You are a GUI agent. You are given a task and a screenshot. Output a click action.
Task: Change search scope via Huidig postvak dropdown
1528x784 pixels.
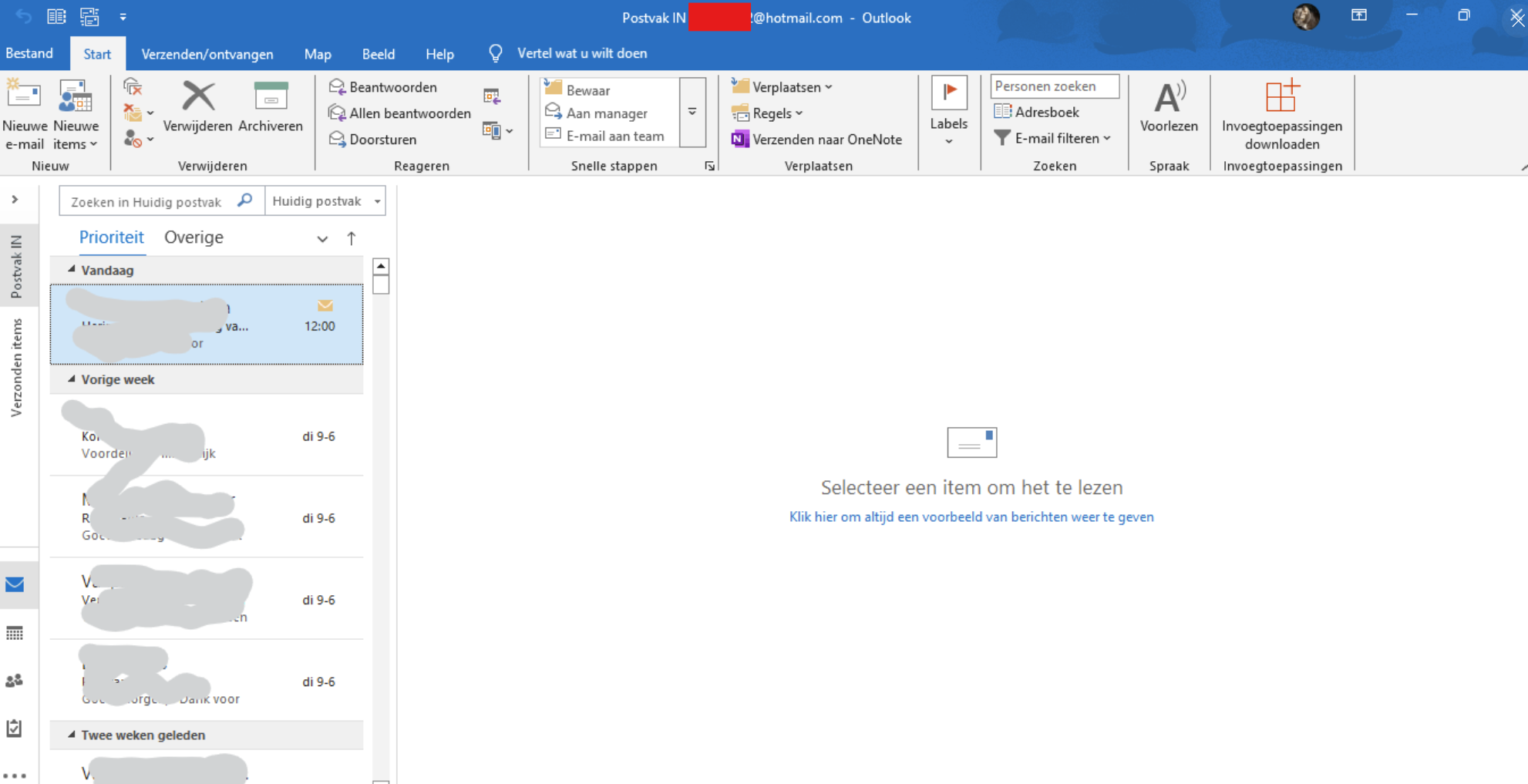[x=325, y=201]
